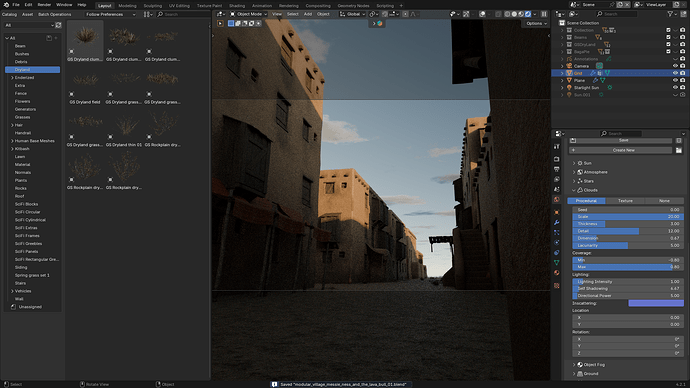Image resolution: width=690 pixels, height=388 pixels.
Task: Open the Scene properties tab
Action: [x=557, y=190]
